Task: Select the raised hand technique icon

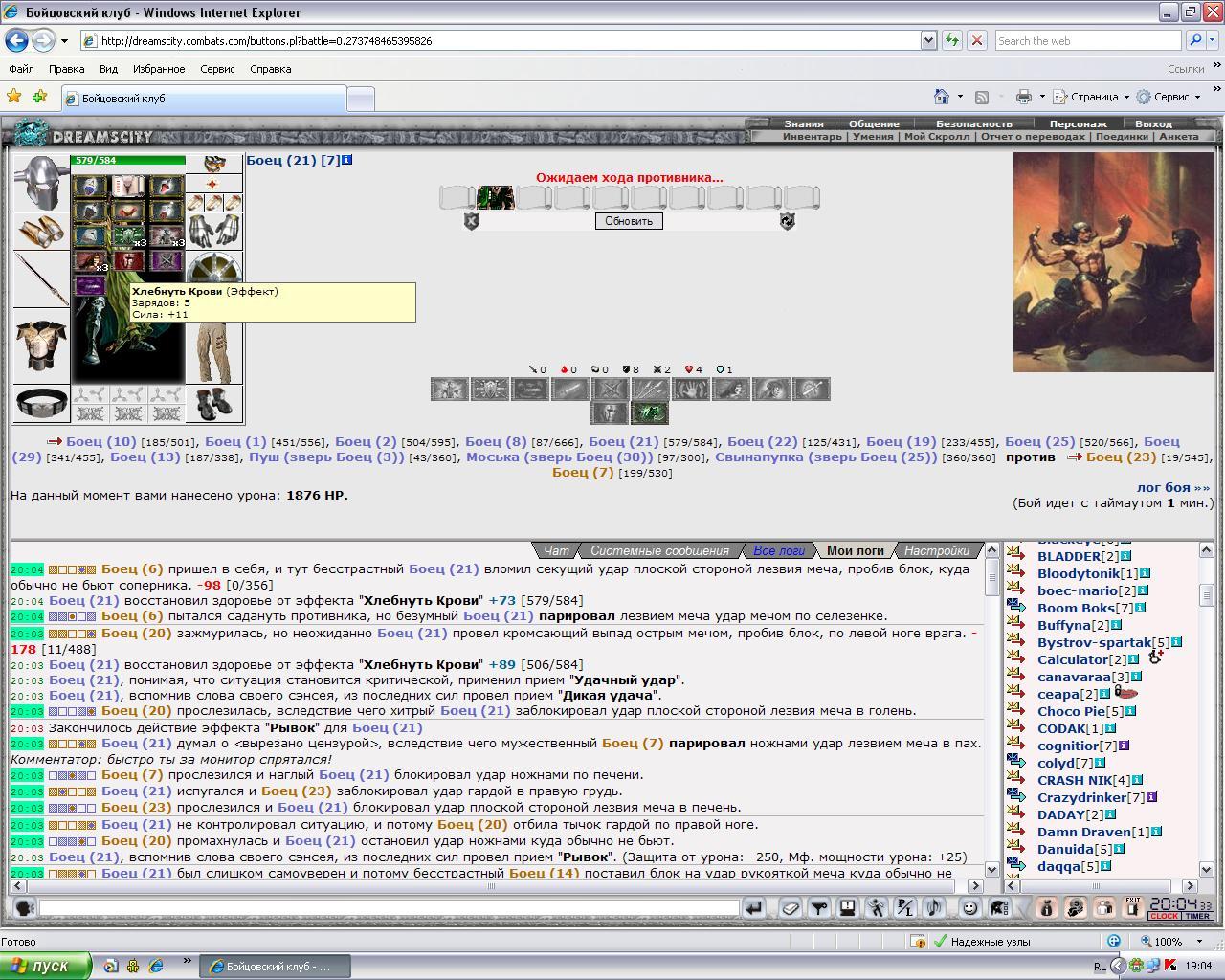Action: click(690, 389)
